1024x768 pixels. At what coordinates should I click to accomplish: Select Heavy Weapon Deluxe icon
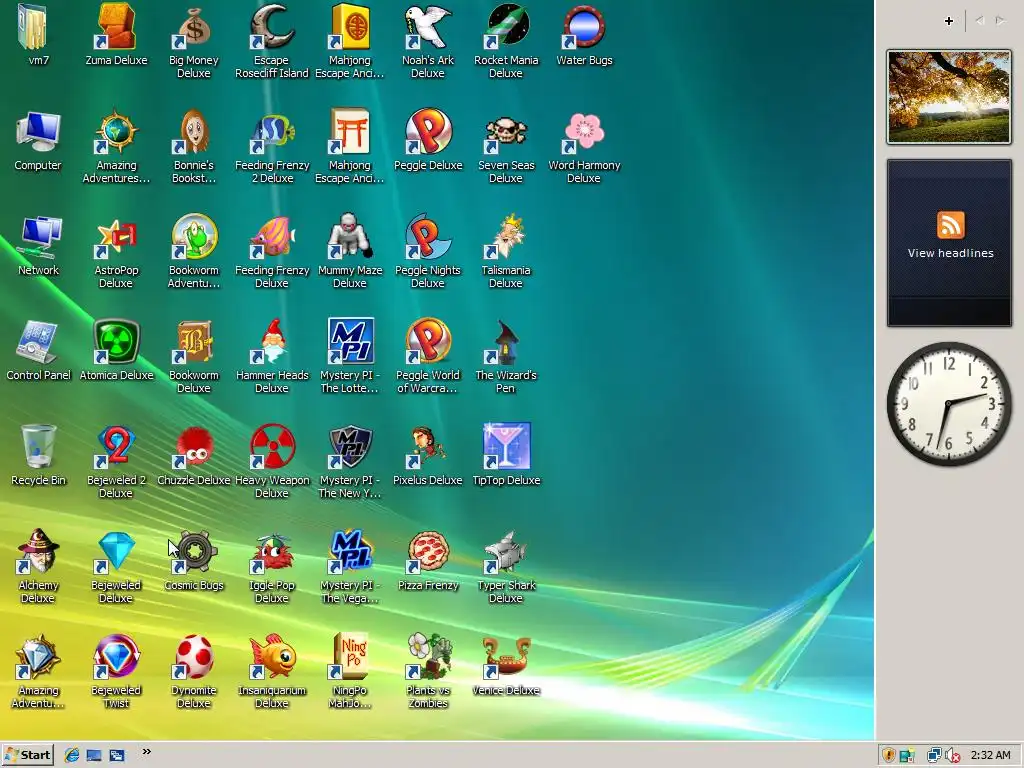(272, 448)
